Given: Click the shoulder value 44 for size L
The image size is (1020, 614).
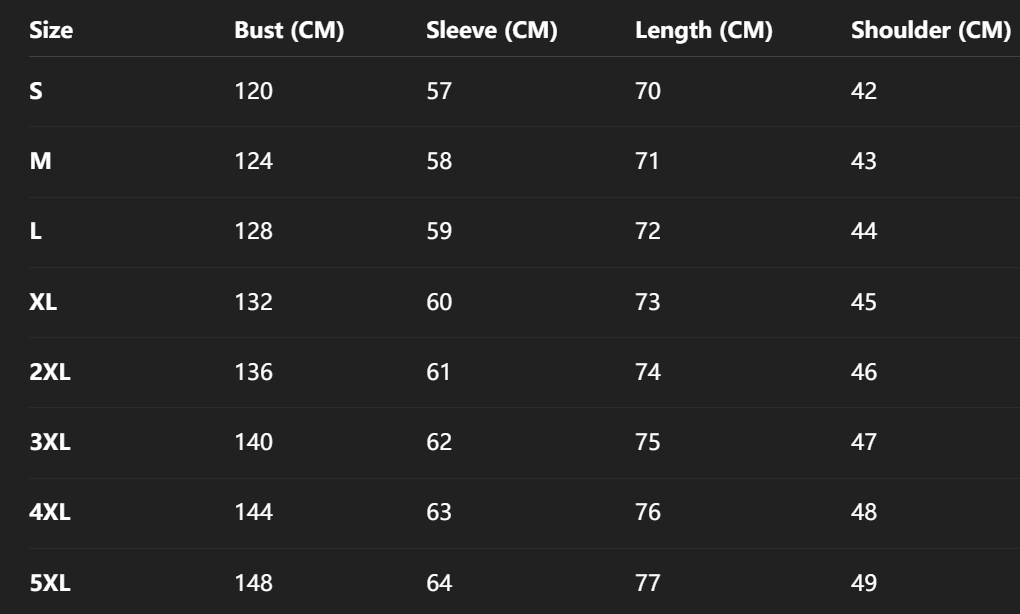Looking at the screenshot, I should pyautogui.click(x=864, y=232).
